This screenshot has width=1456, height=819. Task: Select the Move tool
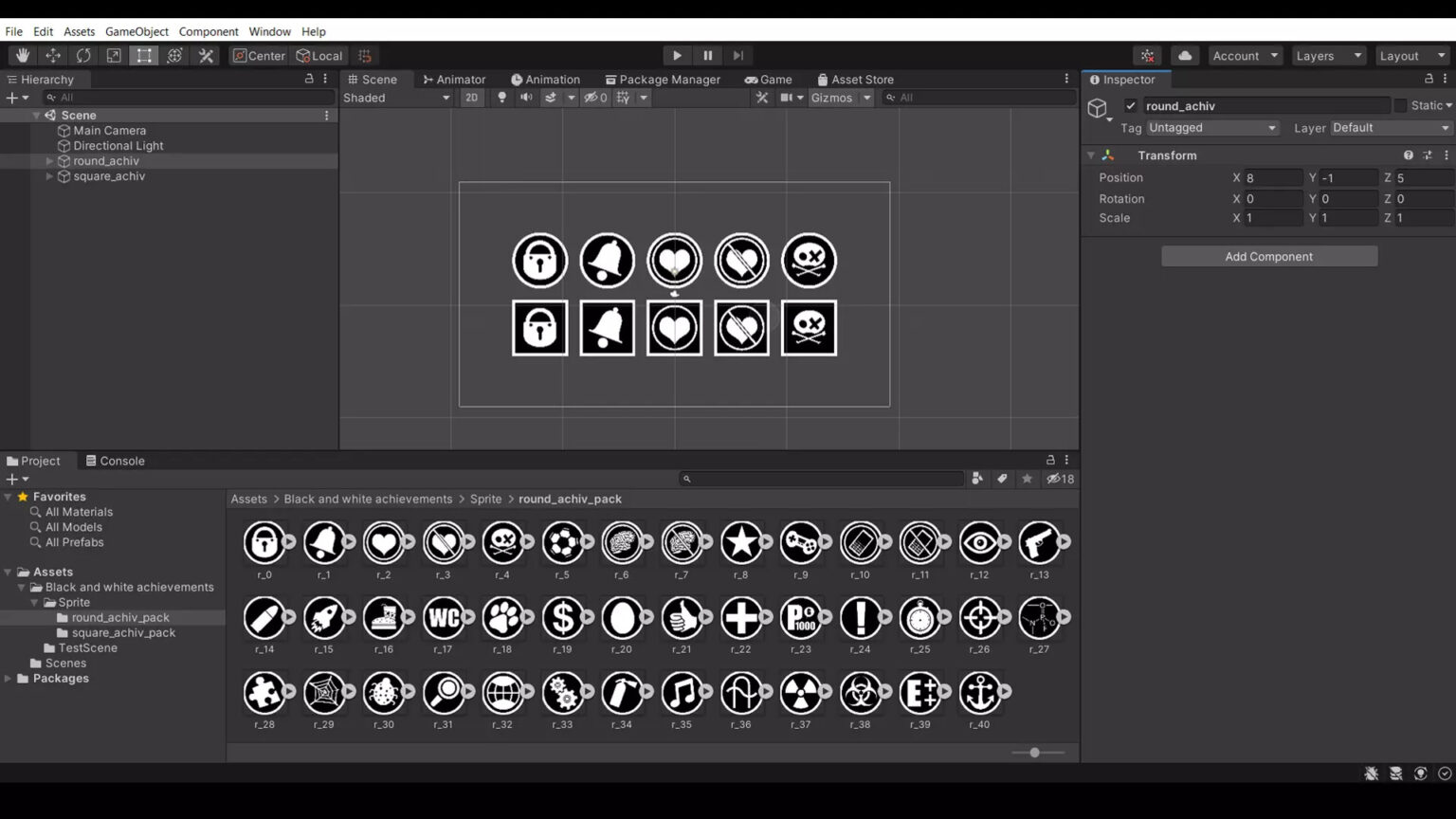pyautogui.click(x=52, y=55)
